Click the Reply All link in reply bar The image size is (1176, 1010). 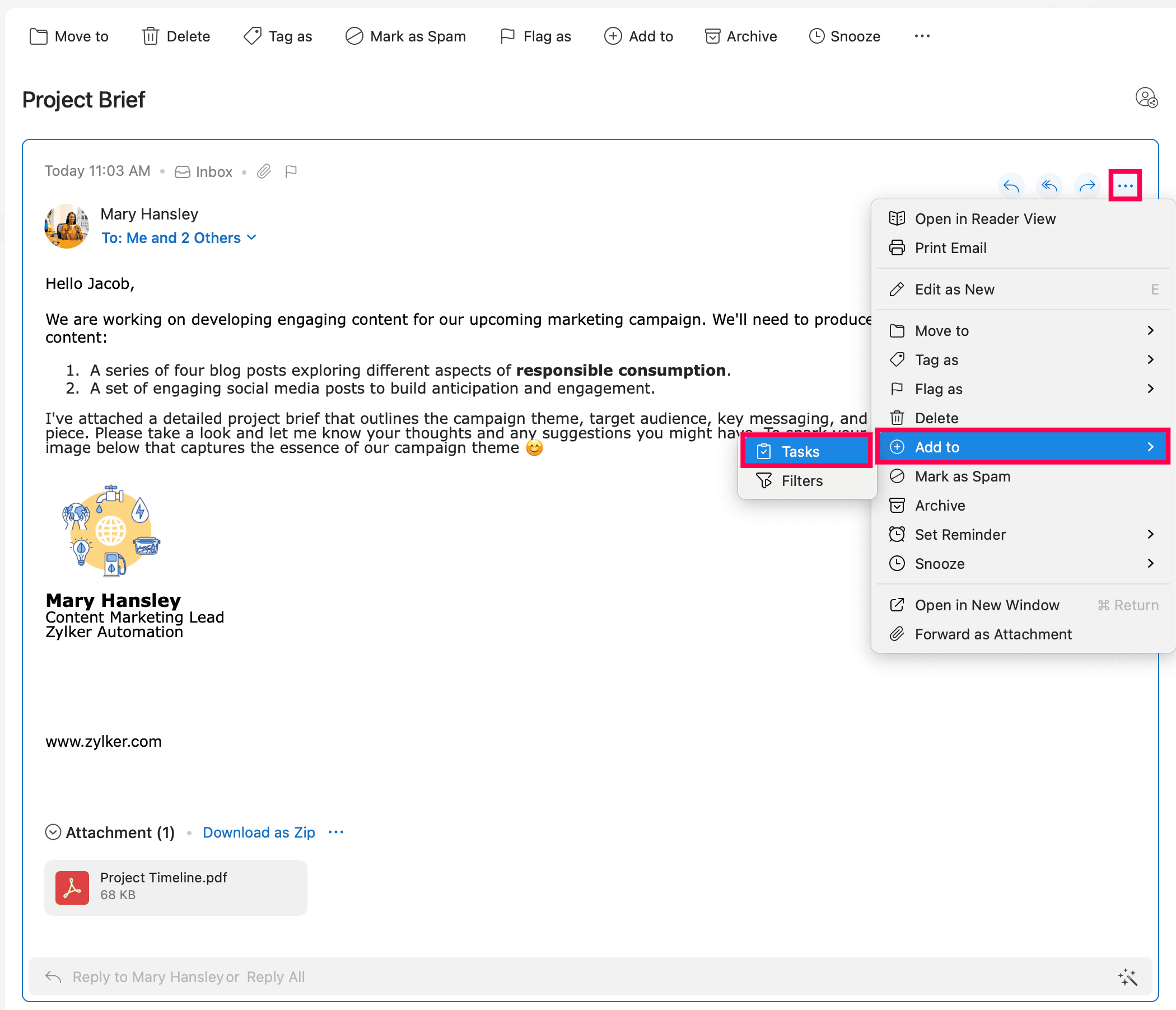pyautogui.click(x=276, y=976)
